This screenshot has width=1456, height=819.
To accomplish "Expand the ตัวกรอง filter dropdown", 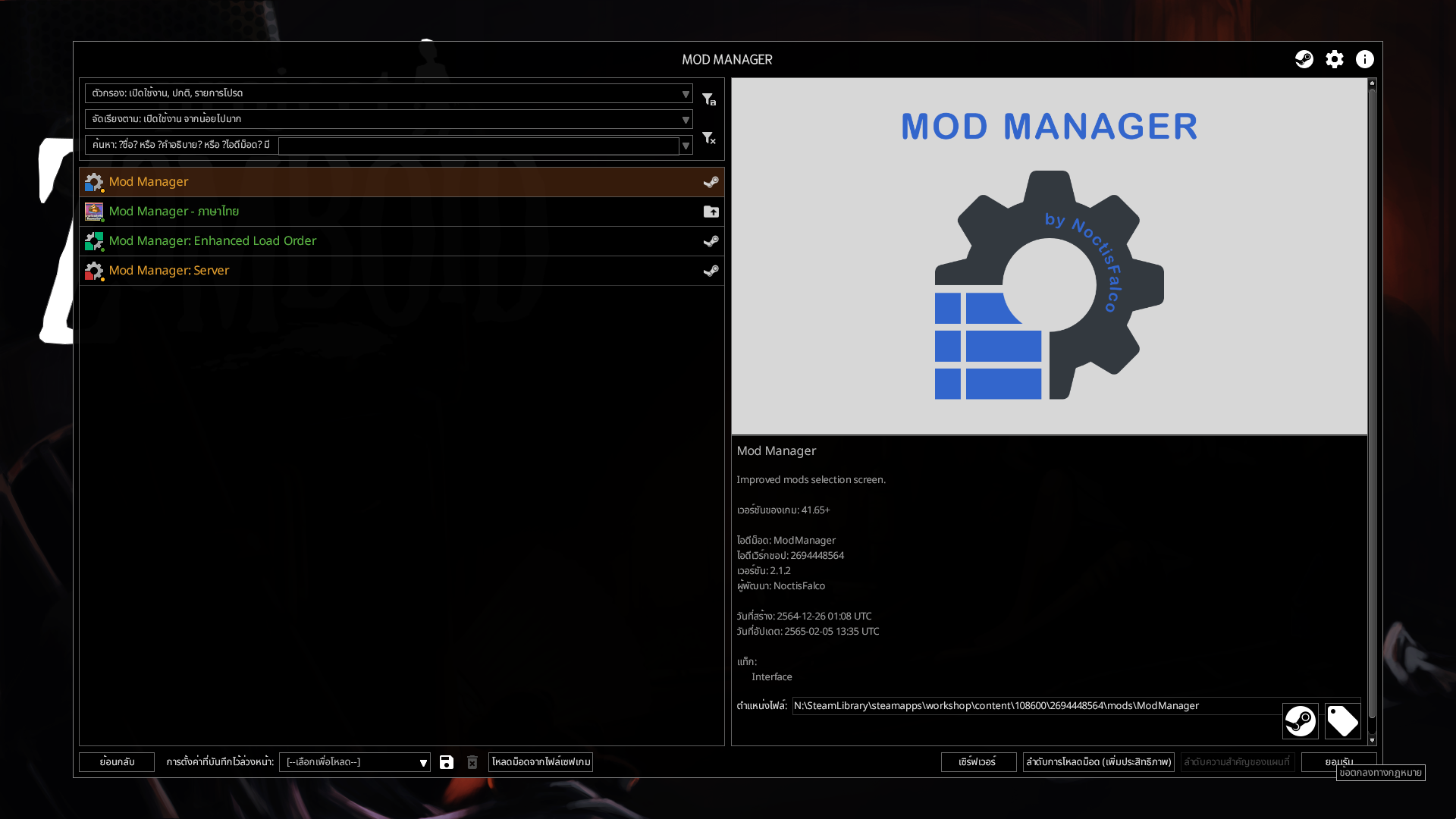I will (685, 94).
